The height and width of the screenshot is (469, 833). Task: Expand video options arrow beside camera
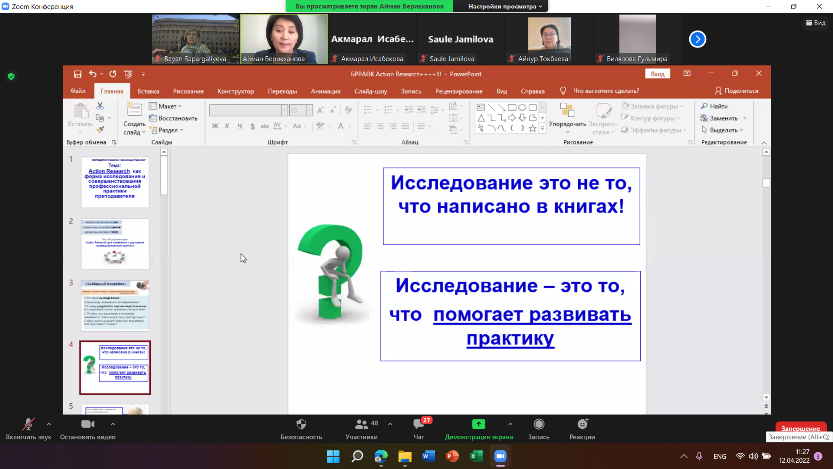pos(111,424)
